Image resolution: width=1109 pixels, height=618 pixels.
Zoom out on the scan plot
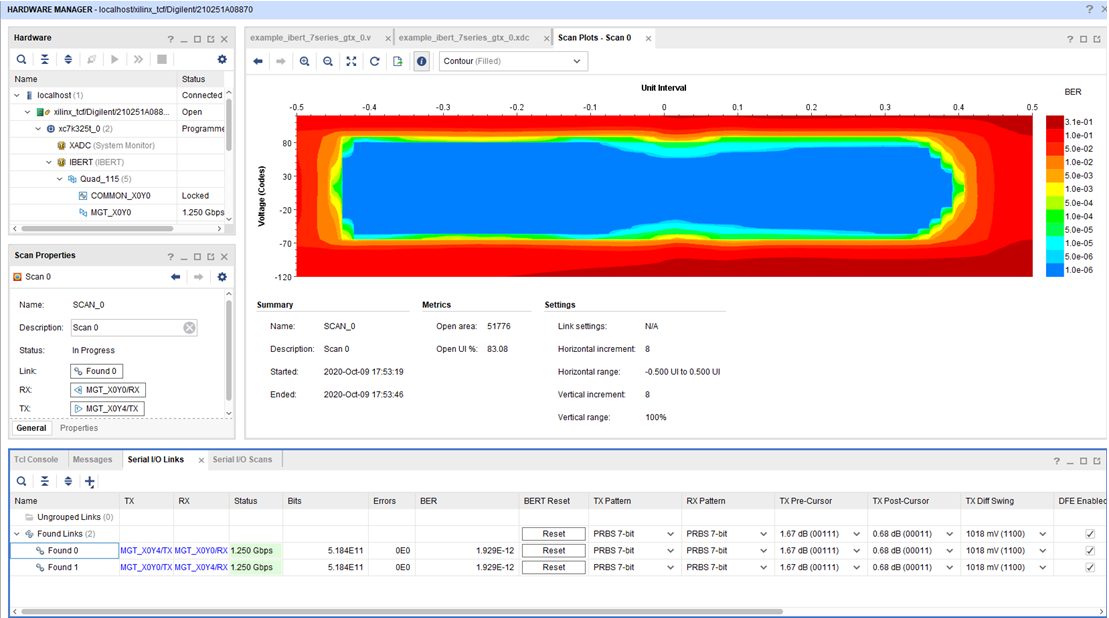coord(327,62)
